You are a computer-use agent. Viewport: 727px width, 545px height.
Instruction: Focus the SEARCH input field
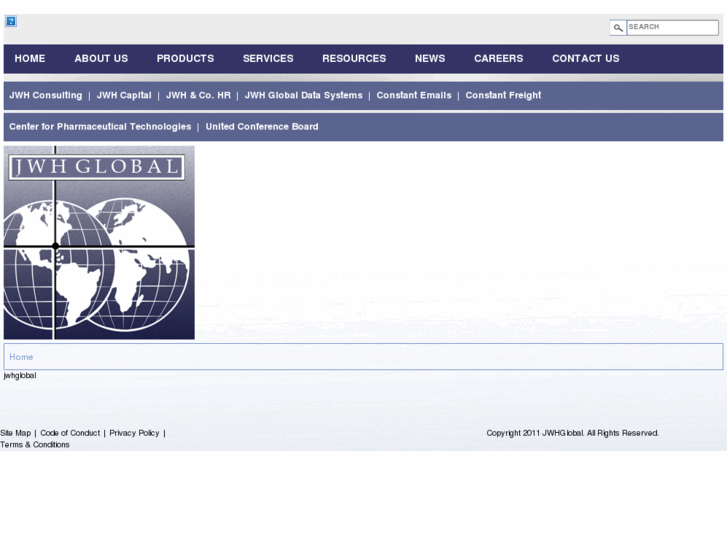[672, 27]
